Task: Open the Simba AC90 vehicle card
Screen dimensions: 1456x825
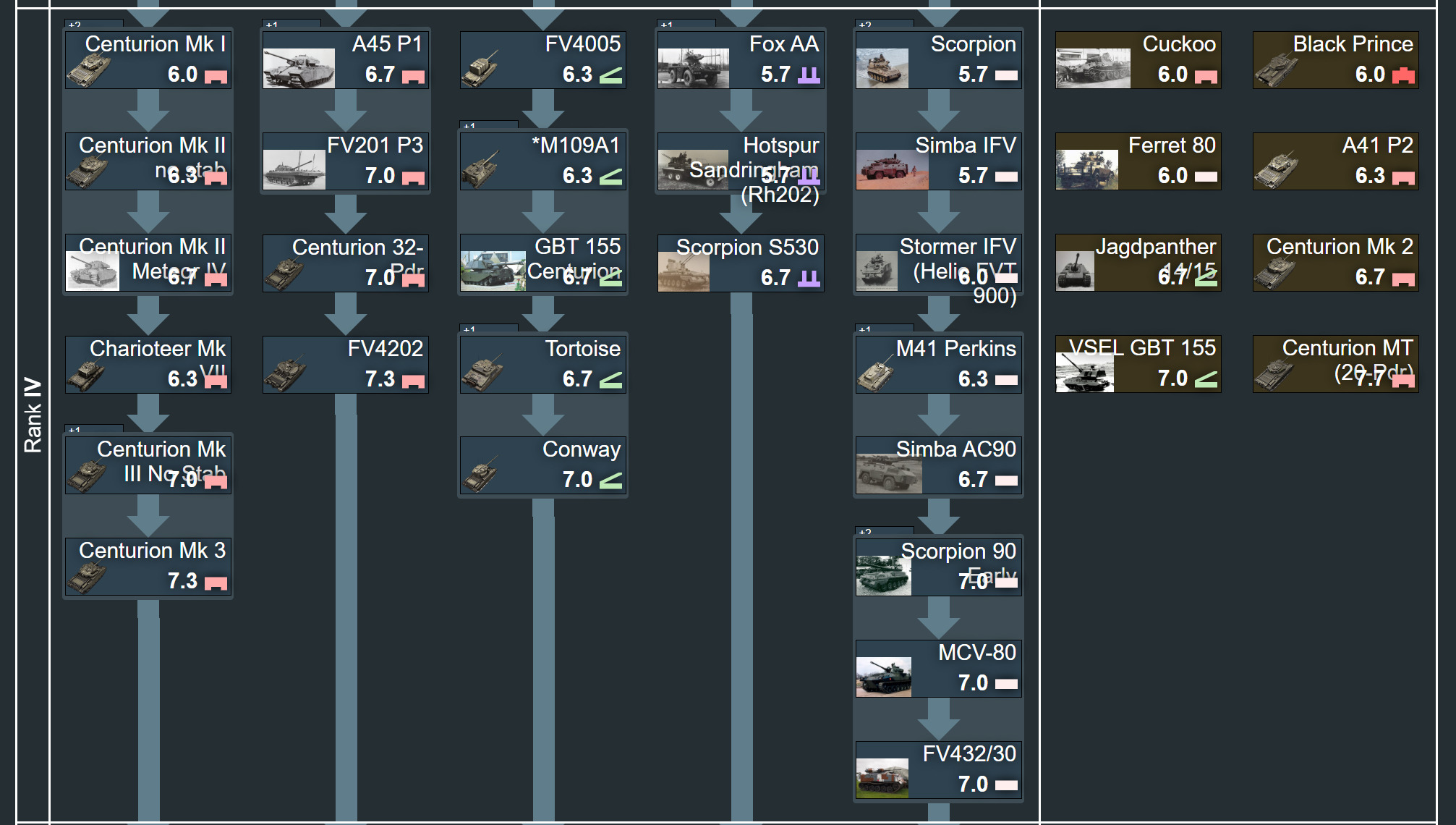Action: (938, 465)
